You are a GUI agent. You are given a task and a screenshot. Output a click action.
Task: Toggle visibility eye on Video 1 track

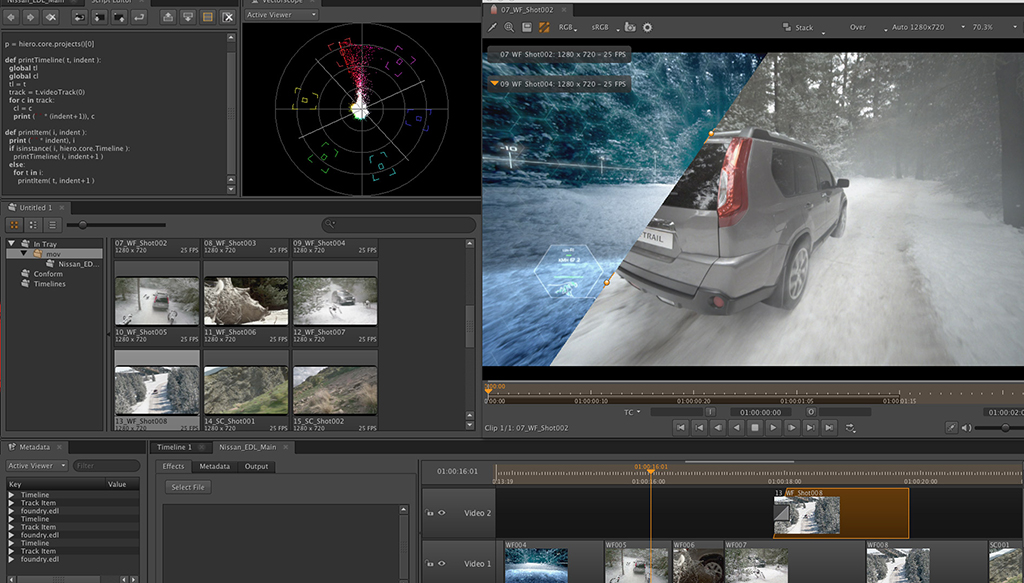point(441,564)
